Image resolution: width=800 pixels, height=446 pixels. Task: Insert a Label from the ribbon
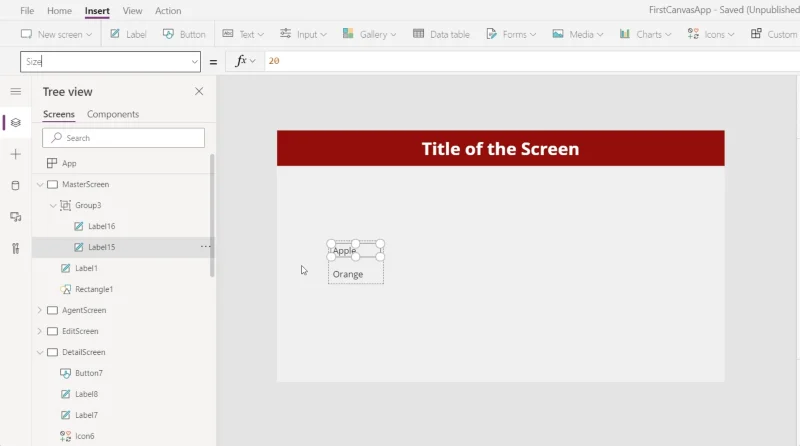coord(129,34)
